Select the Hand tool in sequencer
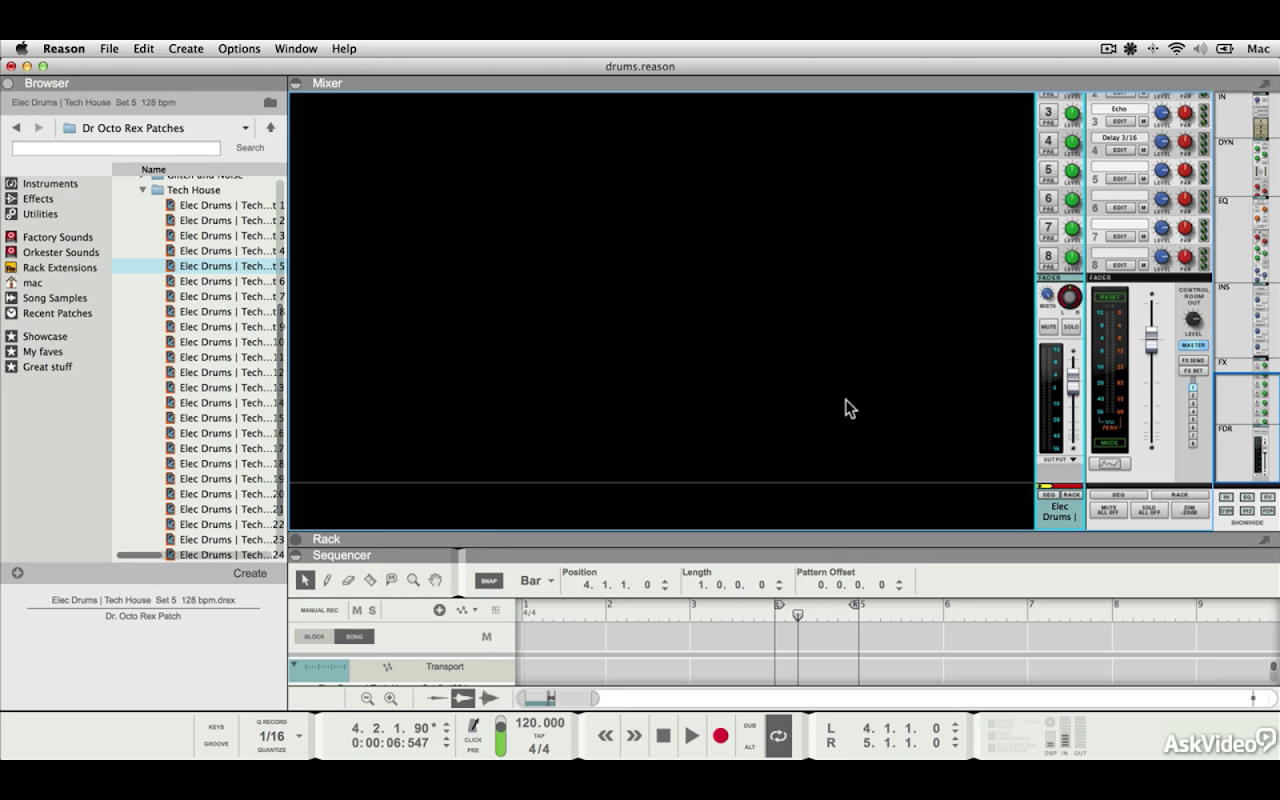Viewport: 1280px width, 800px height. point(435,580)
